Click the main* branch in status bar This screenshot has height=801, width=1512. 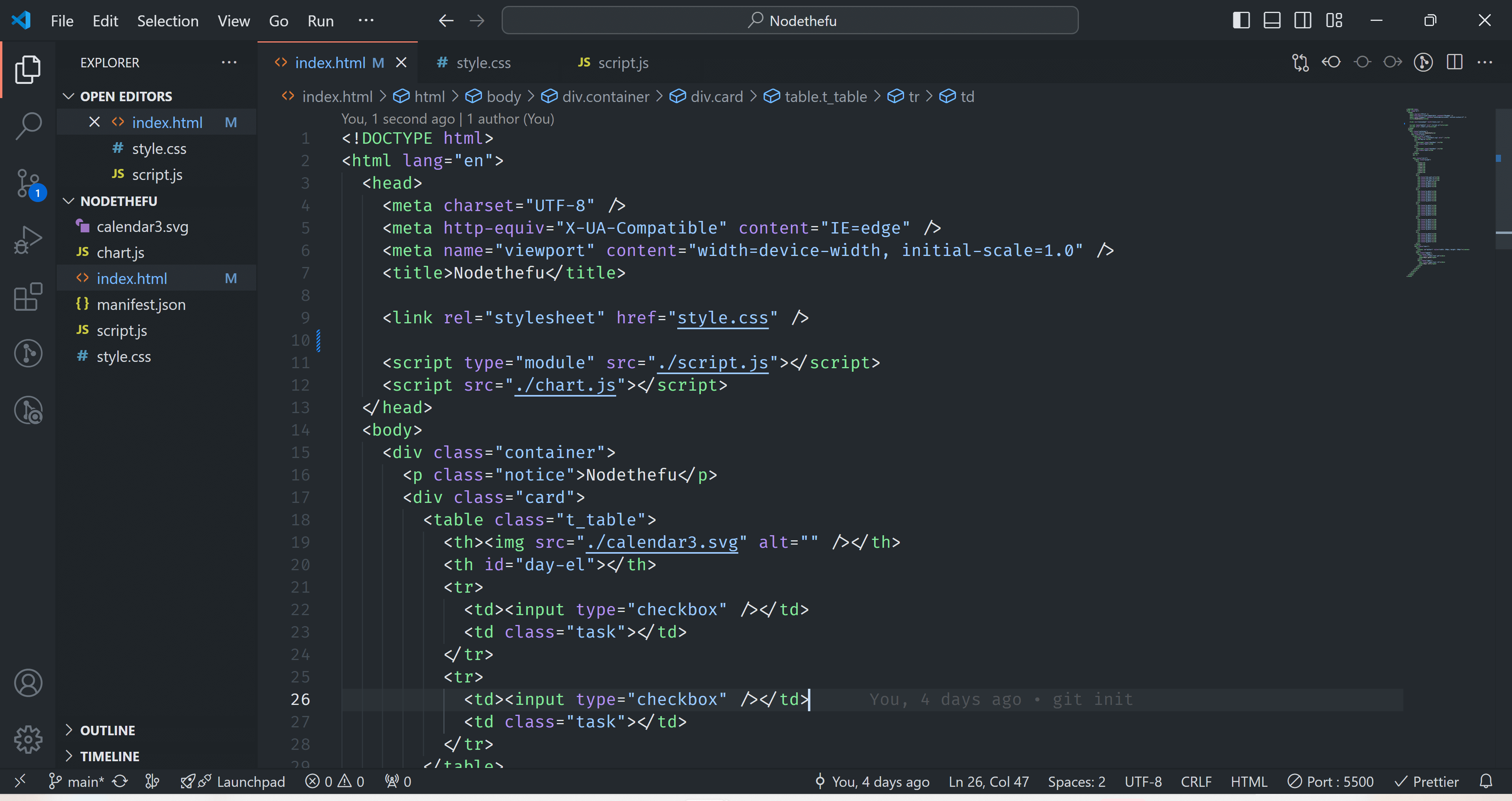(76, 782)
